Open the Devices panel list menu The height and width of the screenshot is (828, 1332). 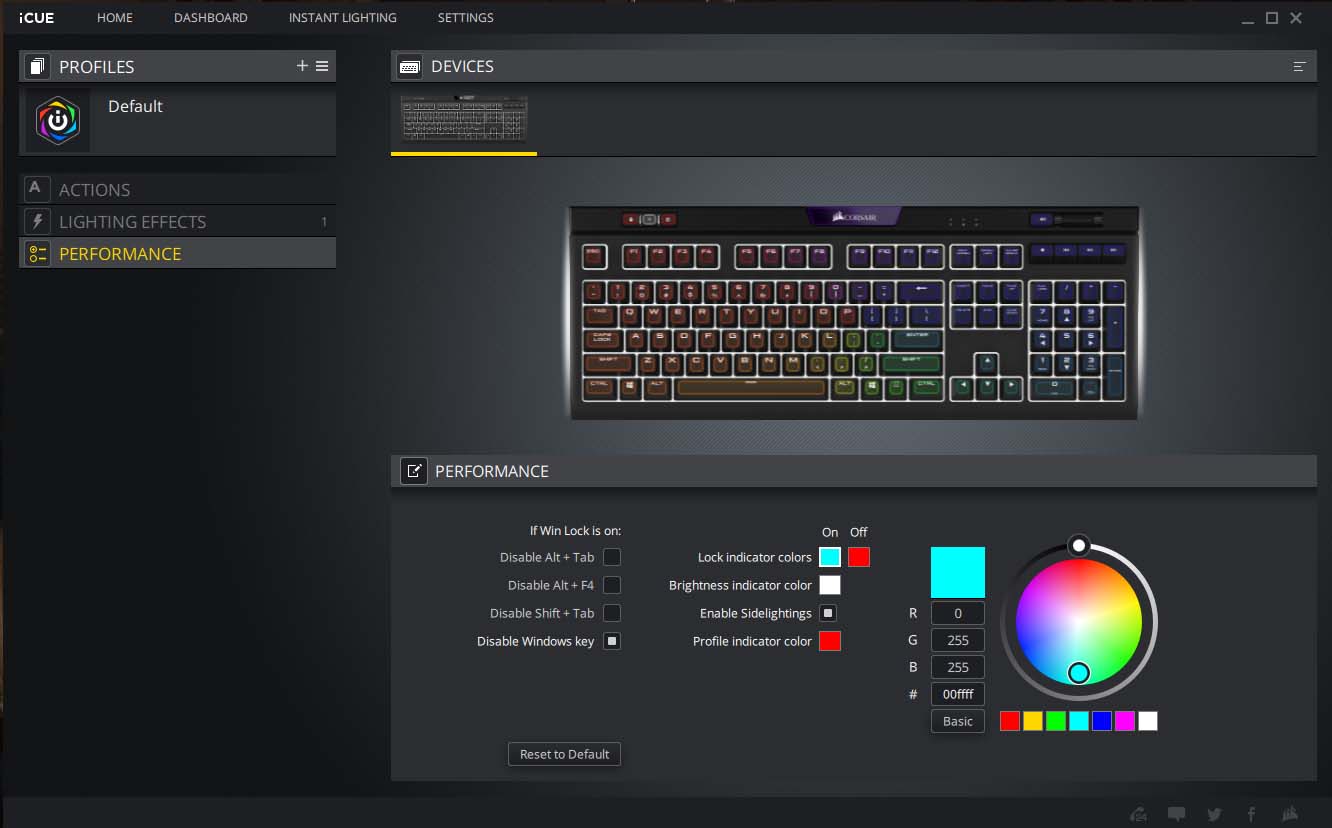pos(1299,66)
